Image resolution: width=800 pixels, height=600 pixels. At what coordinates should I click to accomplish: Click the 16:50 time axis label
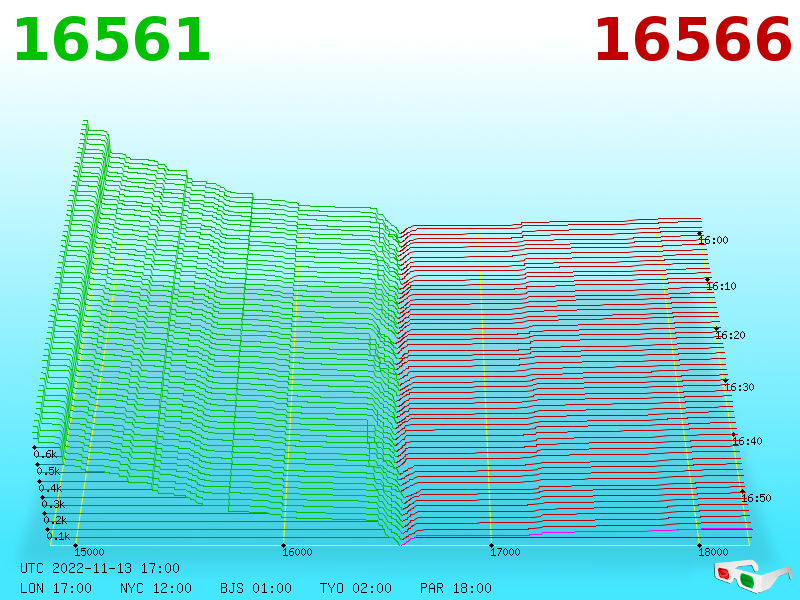click(756, 498)
